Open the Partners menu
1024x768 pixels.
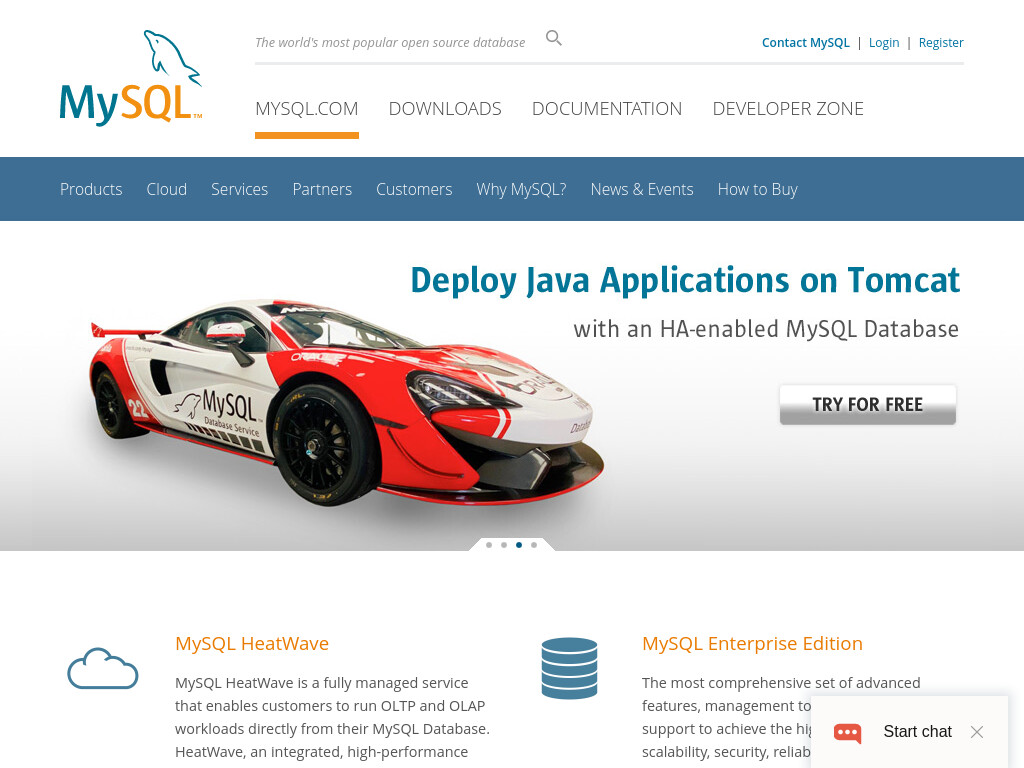[x=322, y=189]
